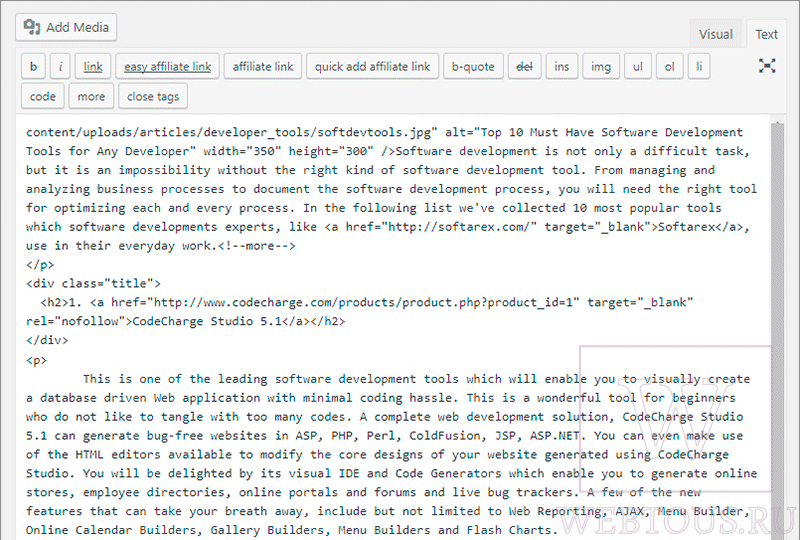Insert ins tag button
The image size is (800, 540).
(x=561, y=66)
